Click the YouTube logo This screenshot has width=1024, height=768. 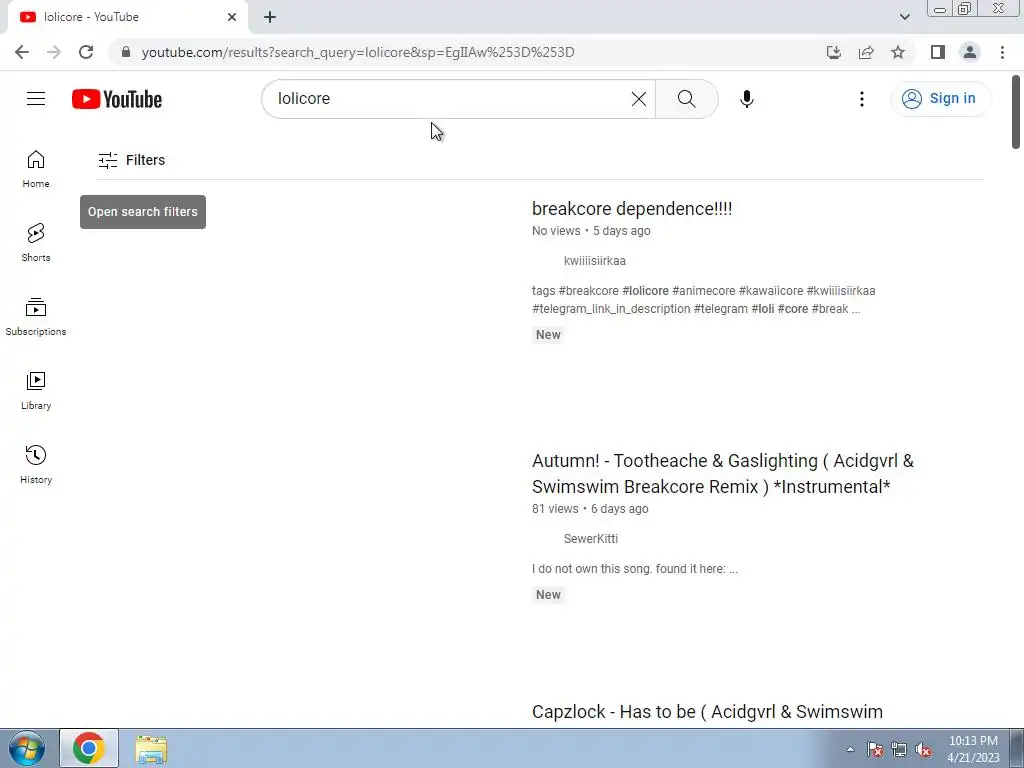click(x=117, y=99)
